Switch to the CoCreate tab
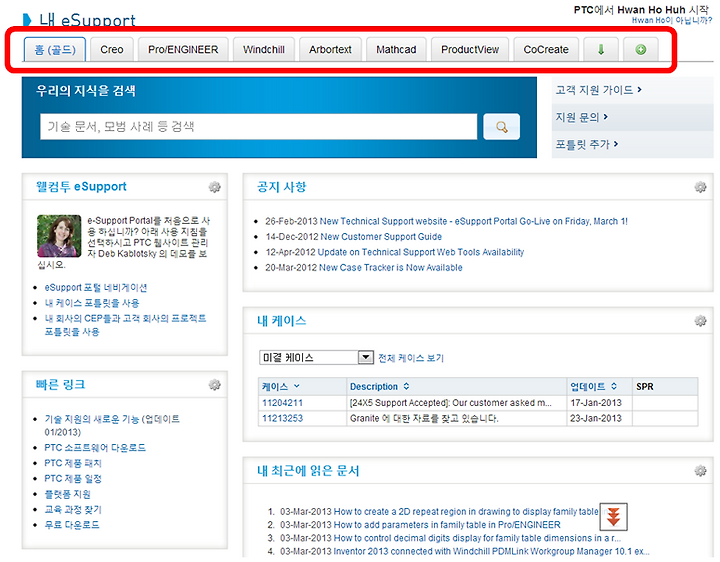This screenshot has width=720, height=562. tap(546, 49)
